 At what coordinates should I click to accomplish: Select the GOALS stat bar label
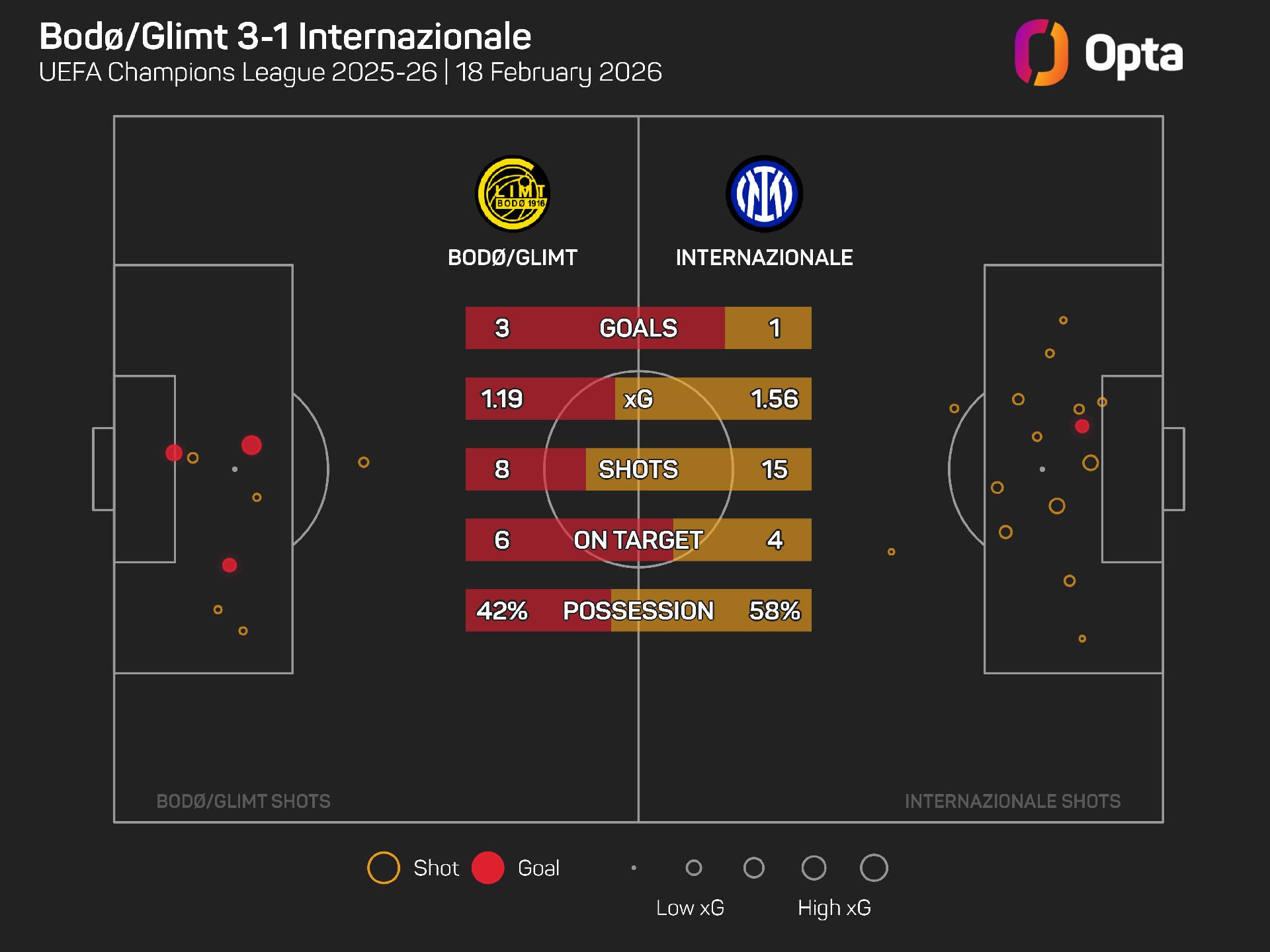click(x=638, y=328)
